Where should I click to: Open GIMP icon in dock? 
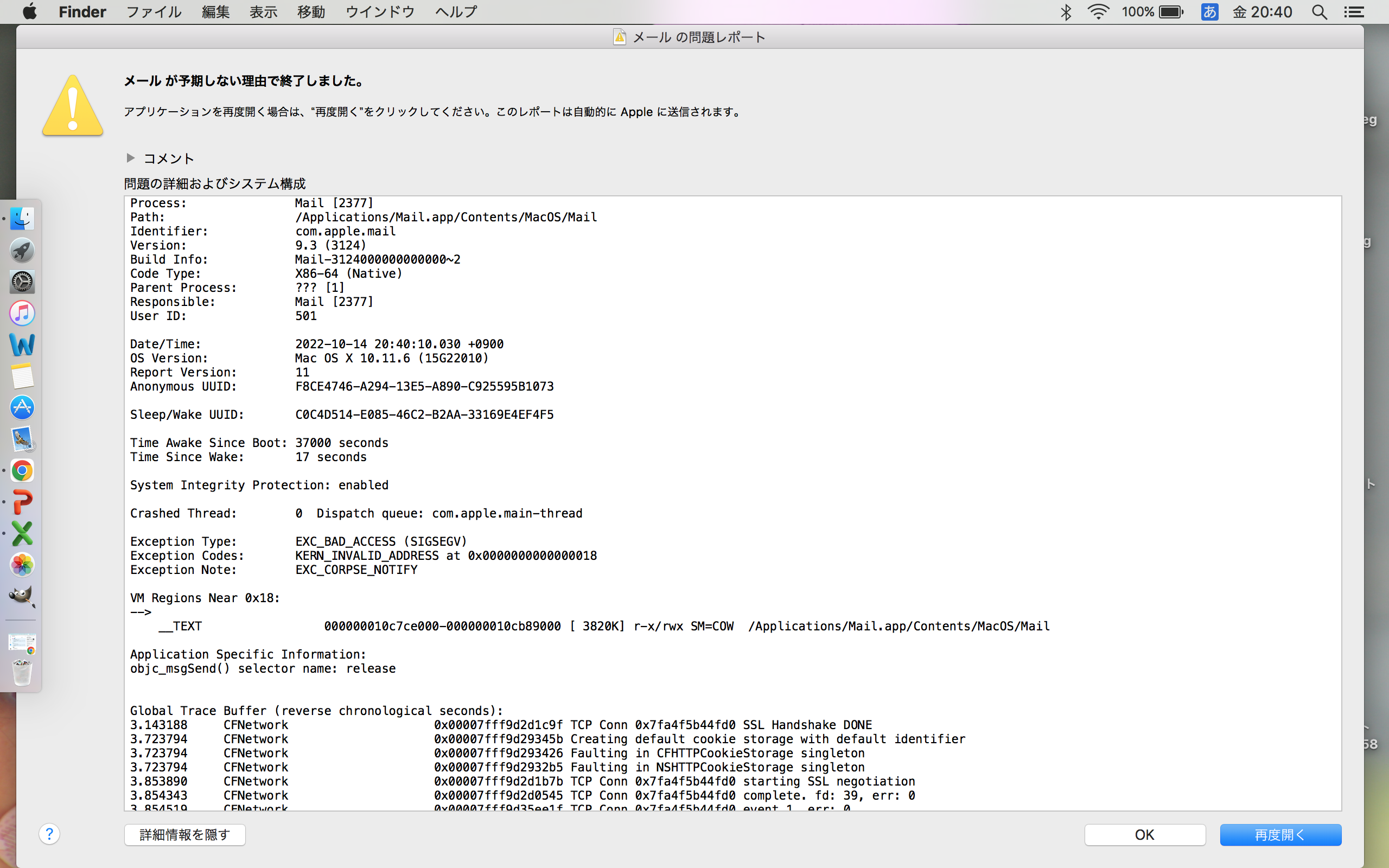click(x=22, y=596)
